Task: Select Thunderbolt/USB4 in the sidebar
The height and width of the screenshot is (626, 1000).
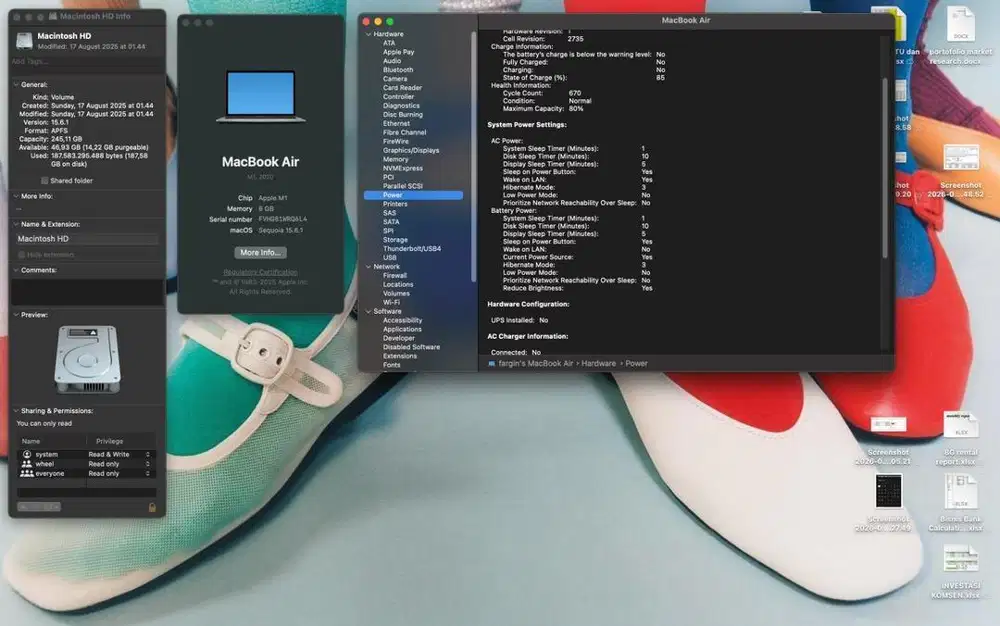Action: (x=412, y=249)
